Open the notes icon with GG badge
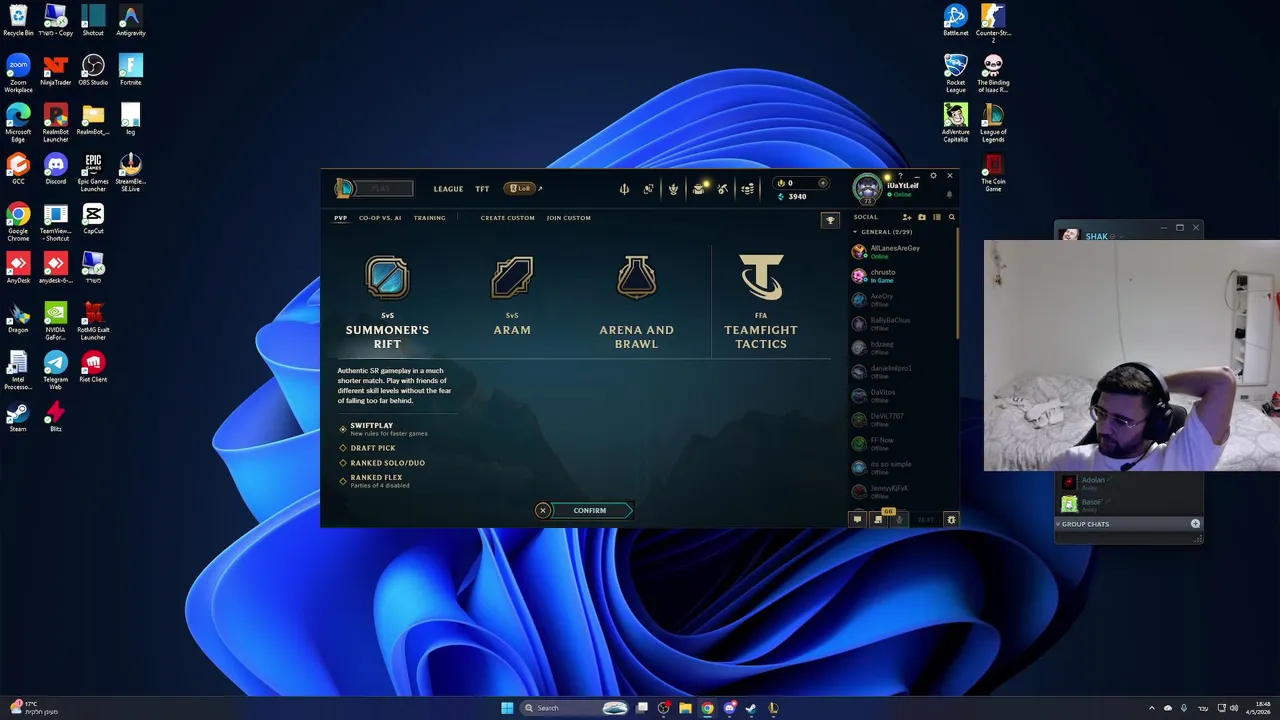The width and height of the screenshot is (1280, 720). (879, 519)
